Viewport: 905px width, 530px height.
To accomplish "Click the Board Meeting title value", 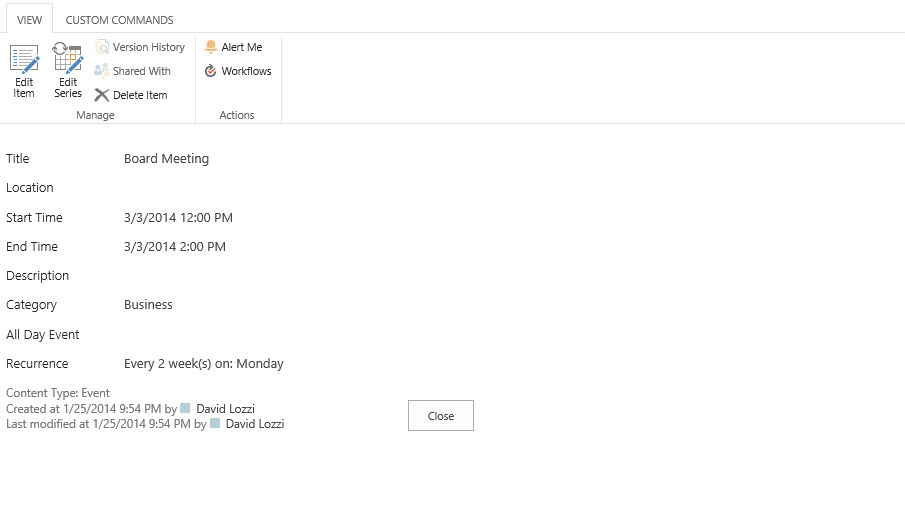I will (166, 158).
